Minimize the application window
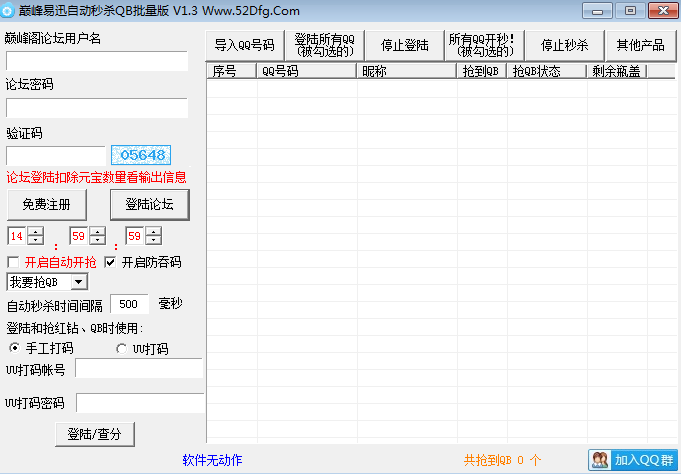The width and height of the screenshot is (681, 474). click(598, 11)
